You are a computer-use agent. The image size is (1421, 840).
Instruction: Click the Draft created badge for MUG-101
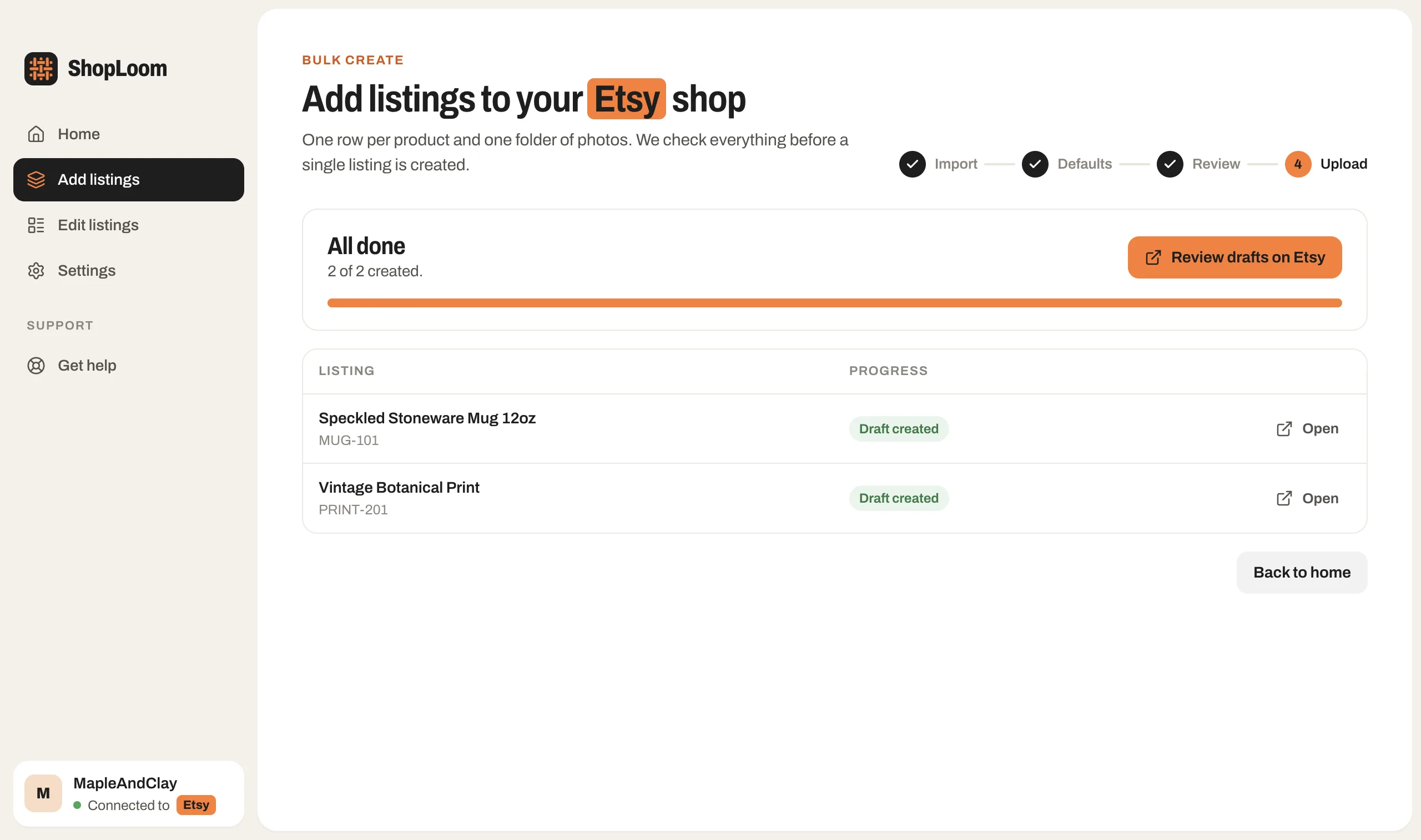899,428
